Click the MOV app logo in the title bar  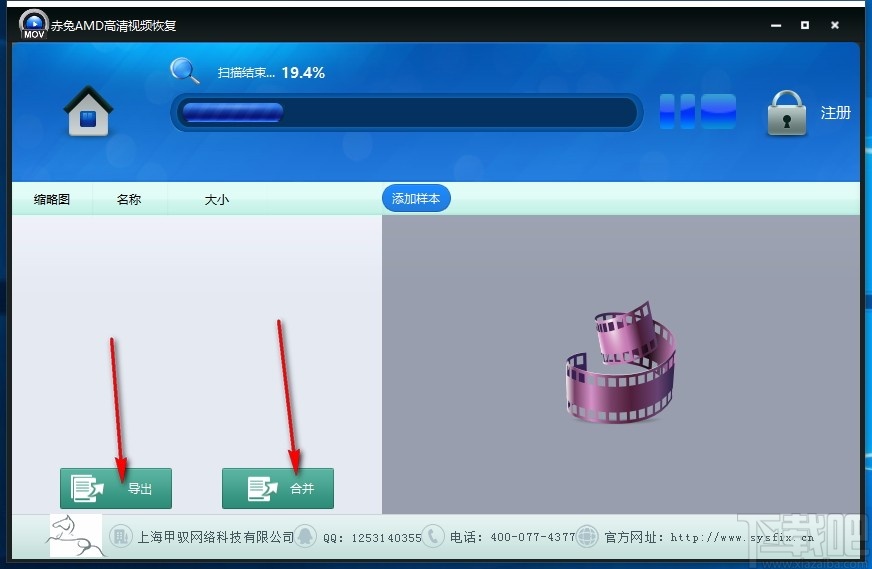[33, 24]
